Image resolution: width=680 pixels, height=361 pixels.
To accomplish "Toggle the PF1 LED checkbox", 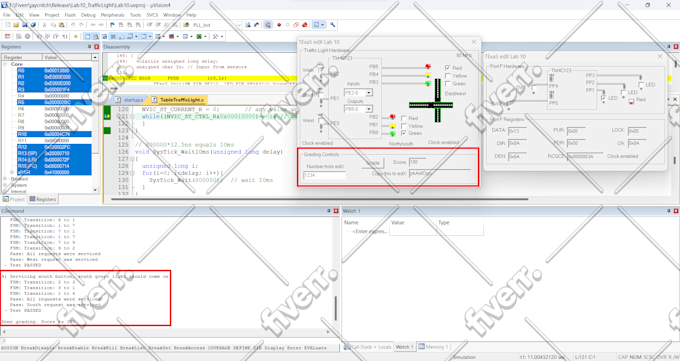I will (x=604, y=98).
